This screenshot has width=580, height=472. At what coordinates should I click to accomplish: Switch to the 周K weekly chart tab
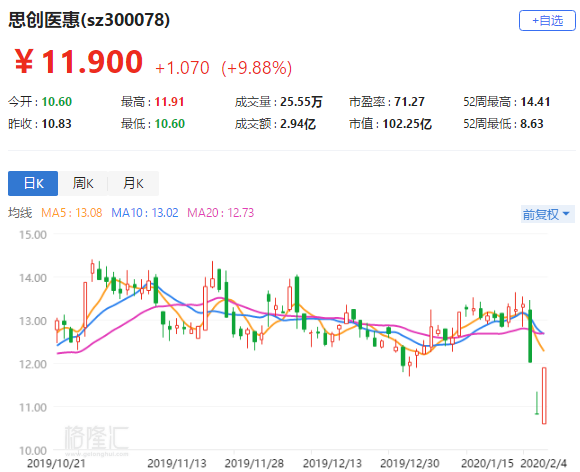tap(83, 183)
